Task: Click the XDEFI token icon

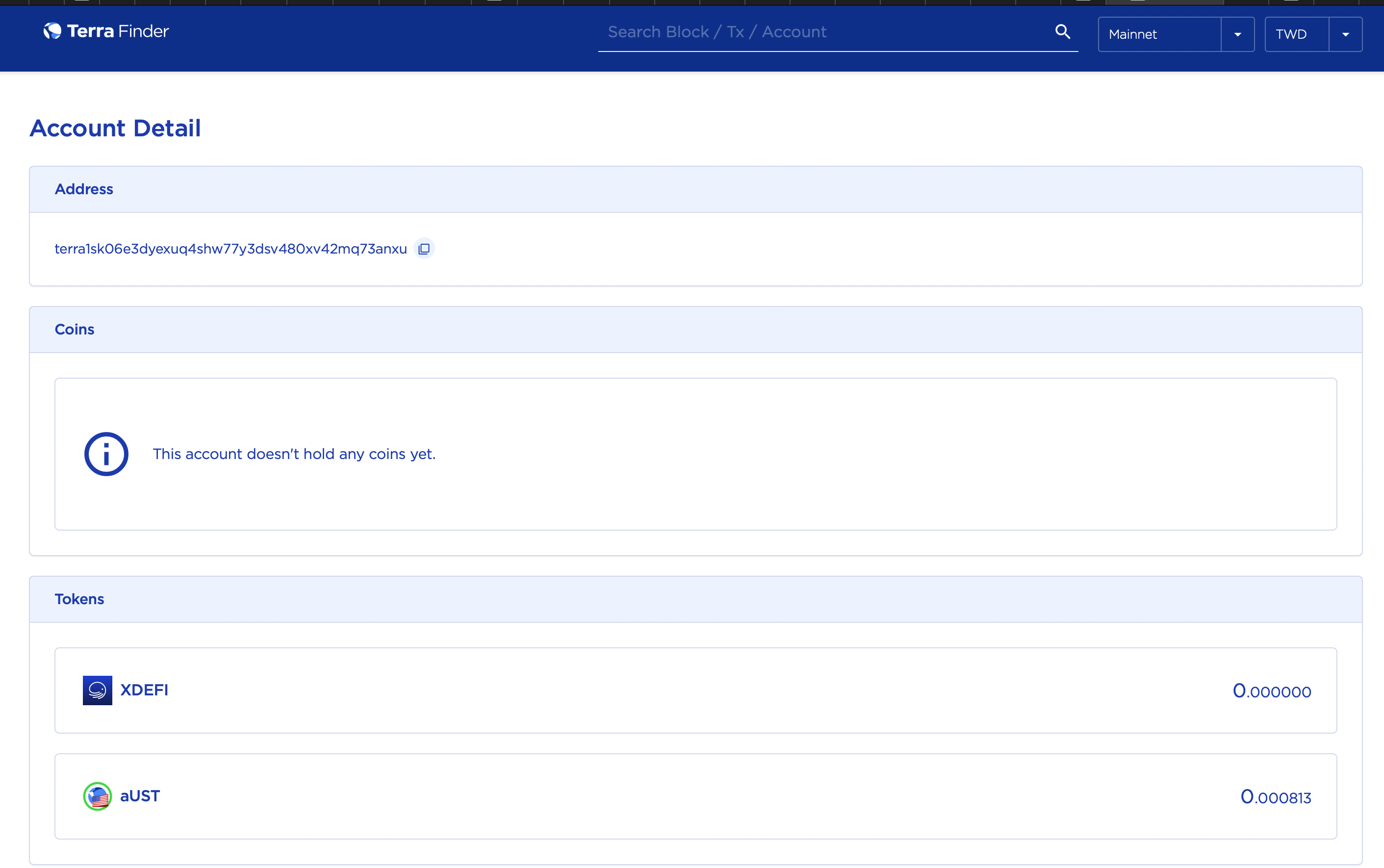Action: (98, 690)
